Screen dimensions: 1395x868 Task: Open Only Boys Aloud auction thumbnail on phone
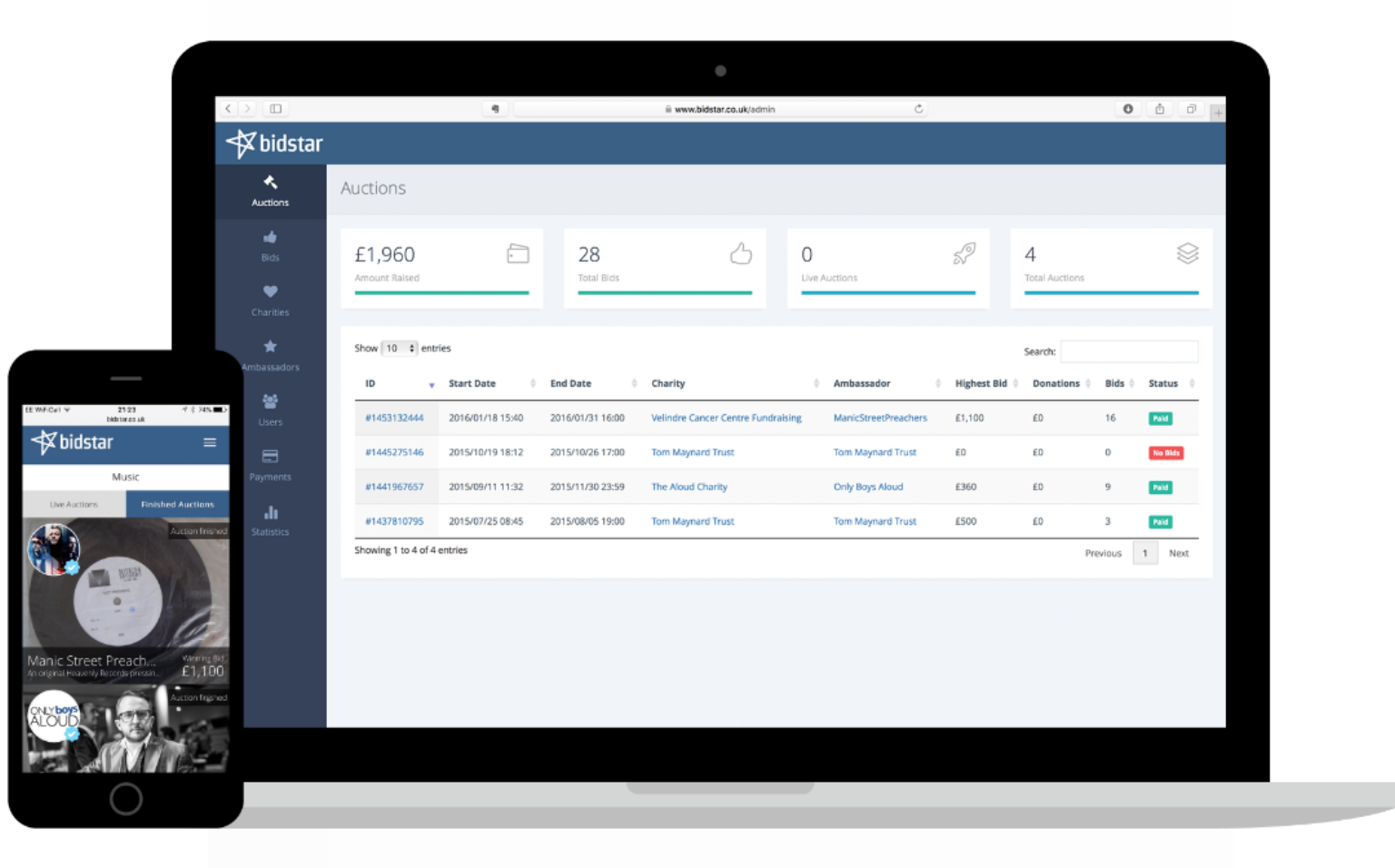click(x=125, y=730)
